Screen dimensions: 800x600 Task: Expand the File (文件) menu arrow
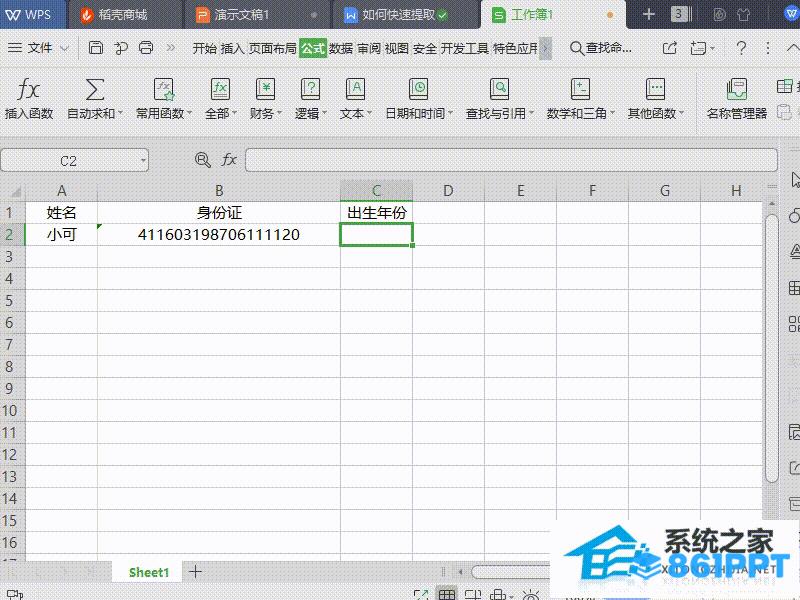[x=64, y=48]
